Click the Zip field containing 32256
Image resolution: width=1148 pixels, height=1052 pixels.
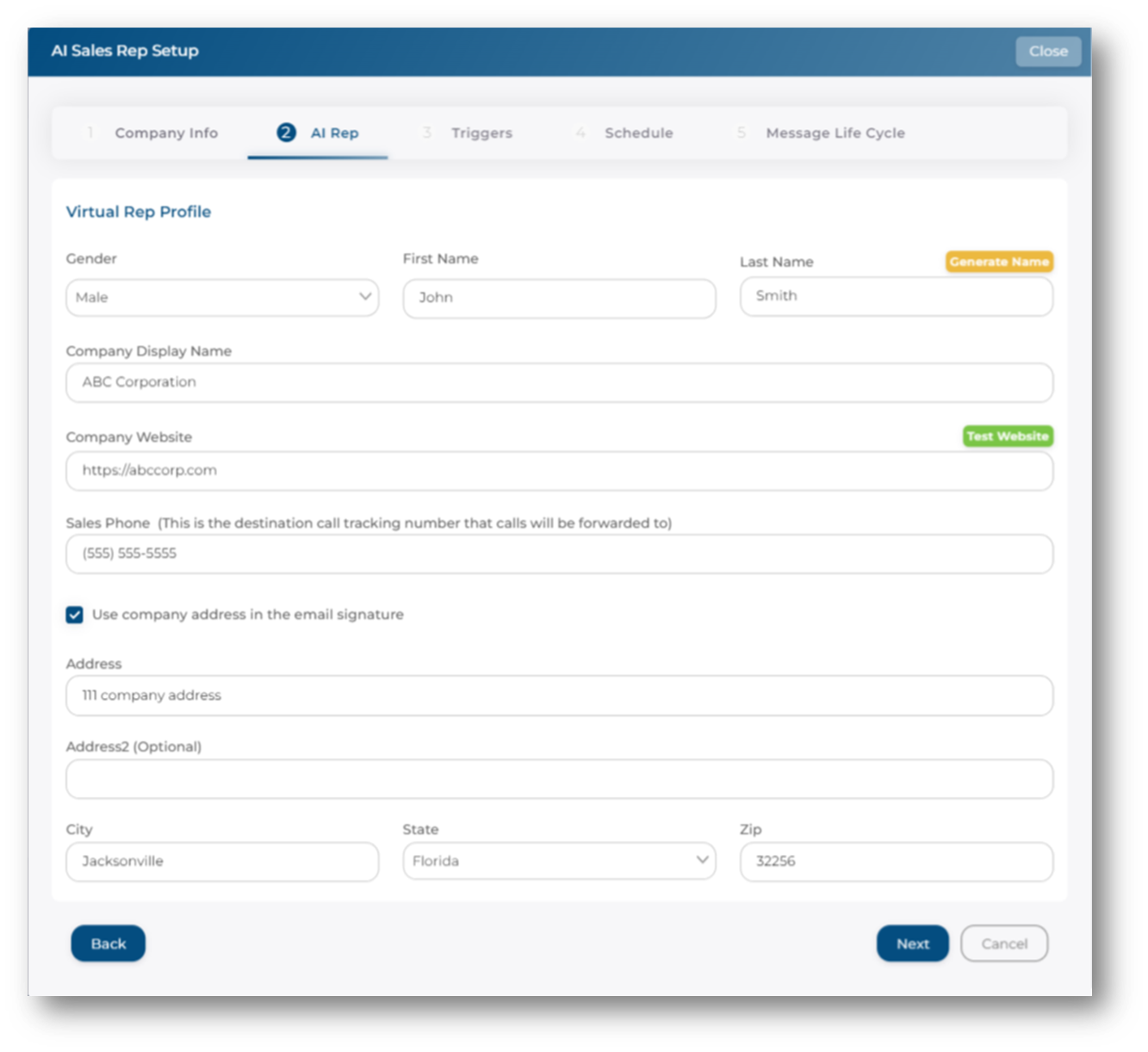pyautogui.click(x=897, y=862)
